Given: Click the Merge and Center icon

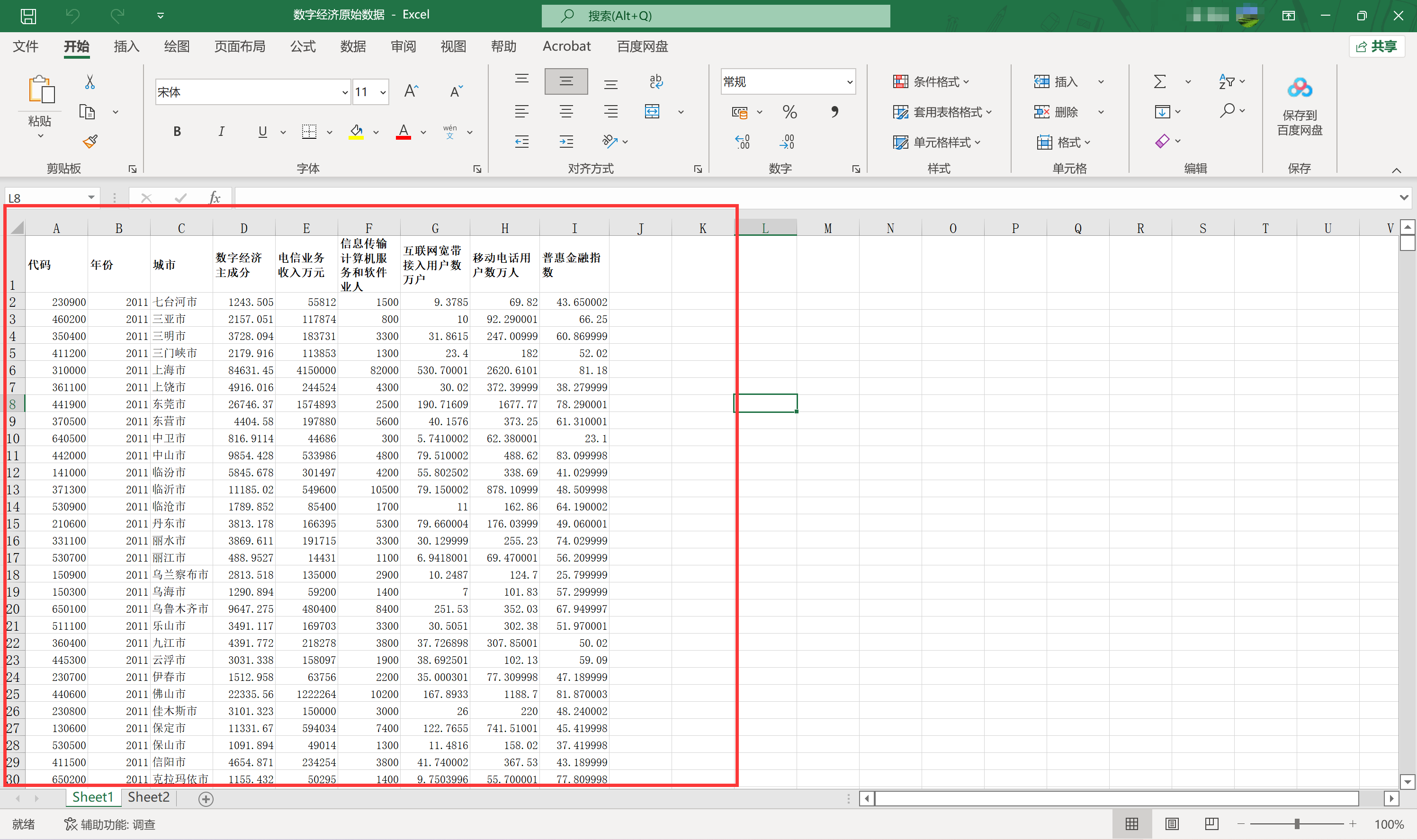Looking at the screenshot, I should click(x=652, y=111).
